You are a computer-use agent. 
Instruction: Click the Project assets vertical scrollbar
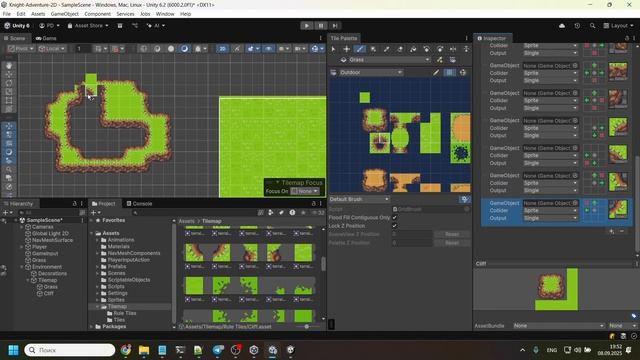click(323, 264)
